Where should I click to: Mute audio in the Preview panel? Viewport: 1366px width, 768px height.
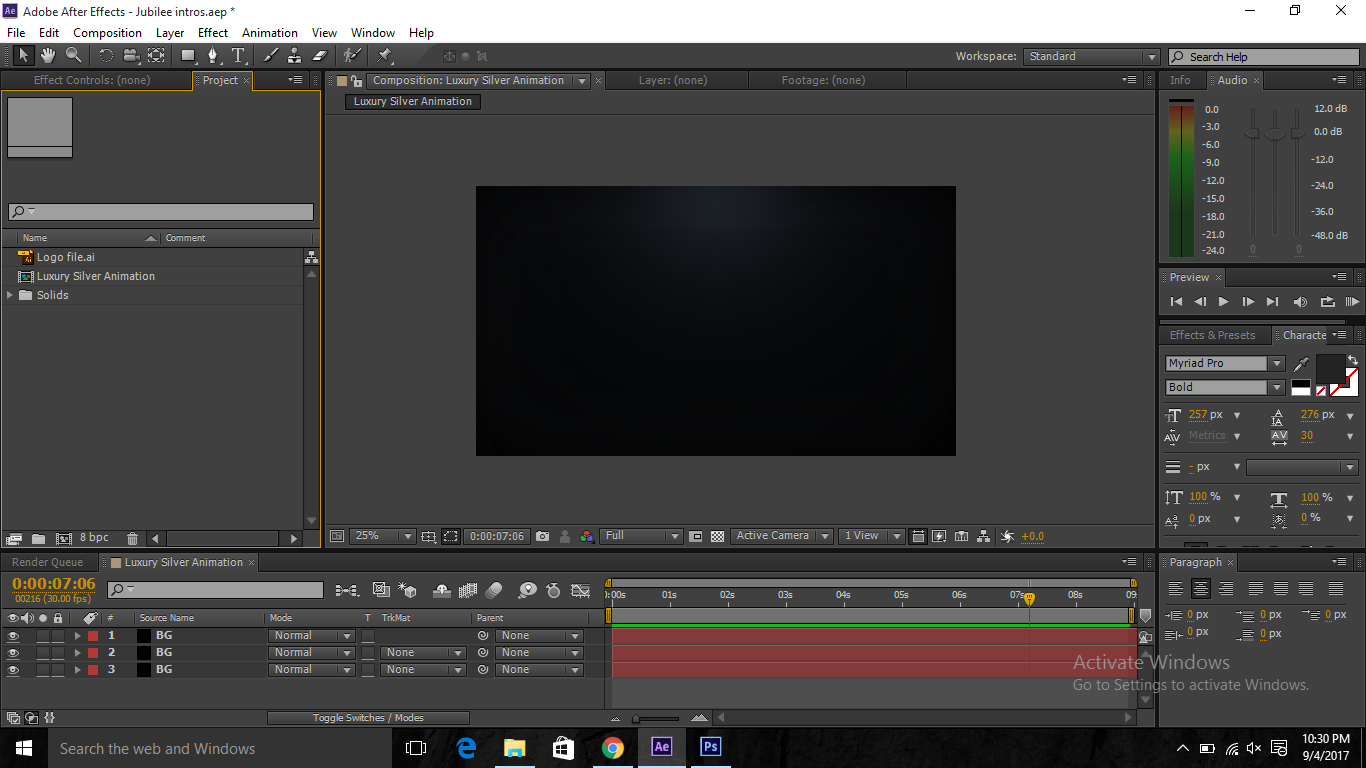tap(1300, 302)
